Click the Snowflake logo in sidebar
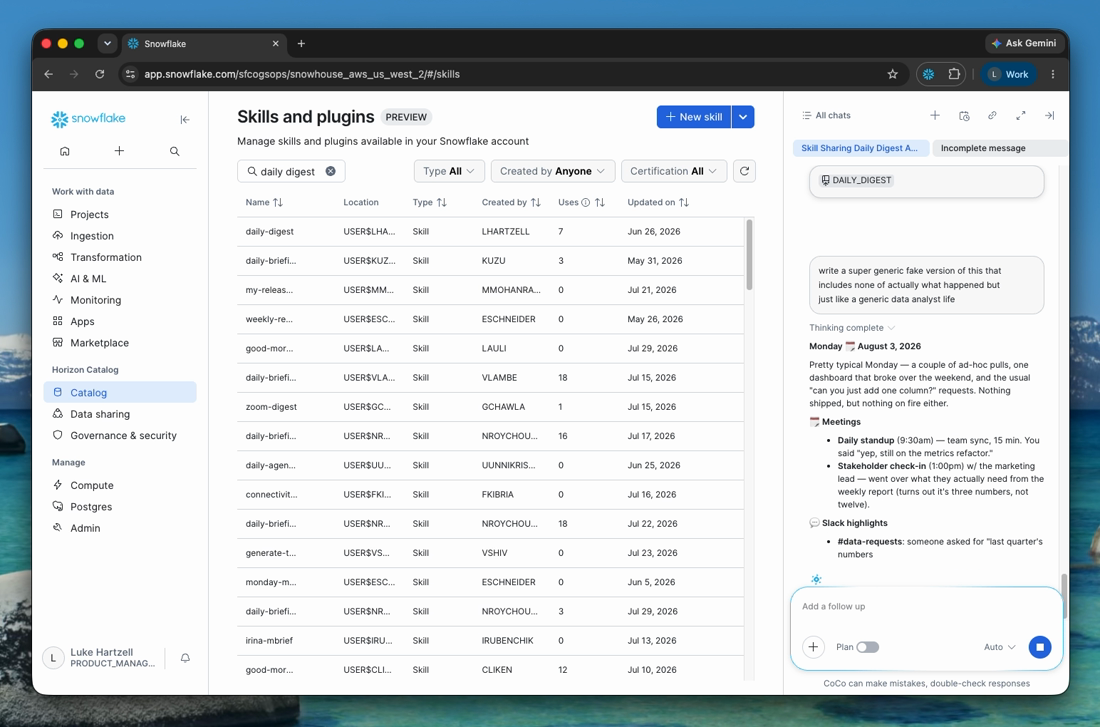The width and height of the screenshot is (1100, 727). (88, 119)
